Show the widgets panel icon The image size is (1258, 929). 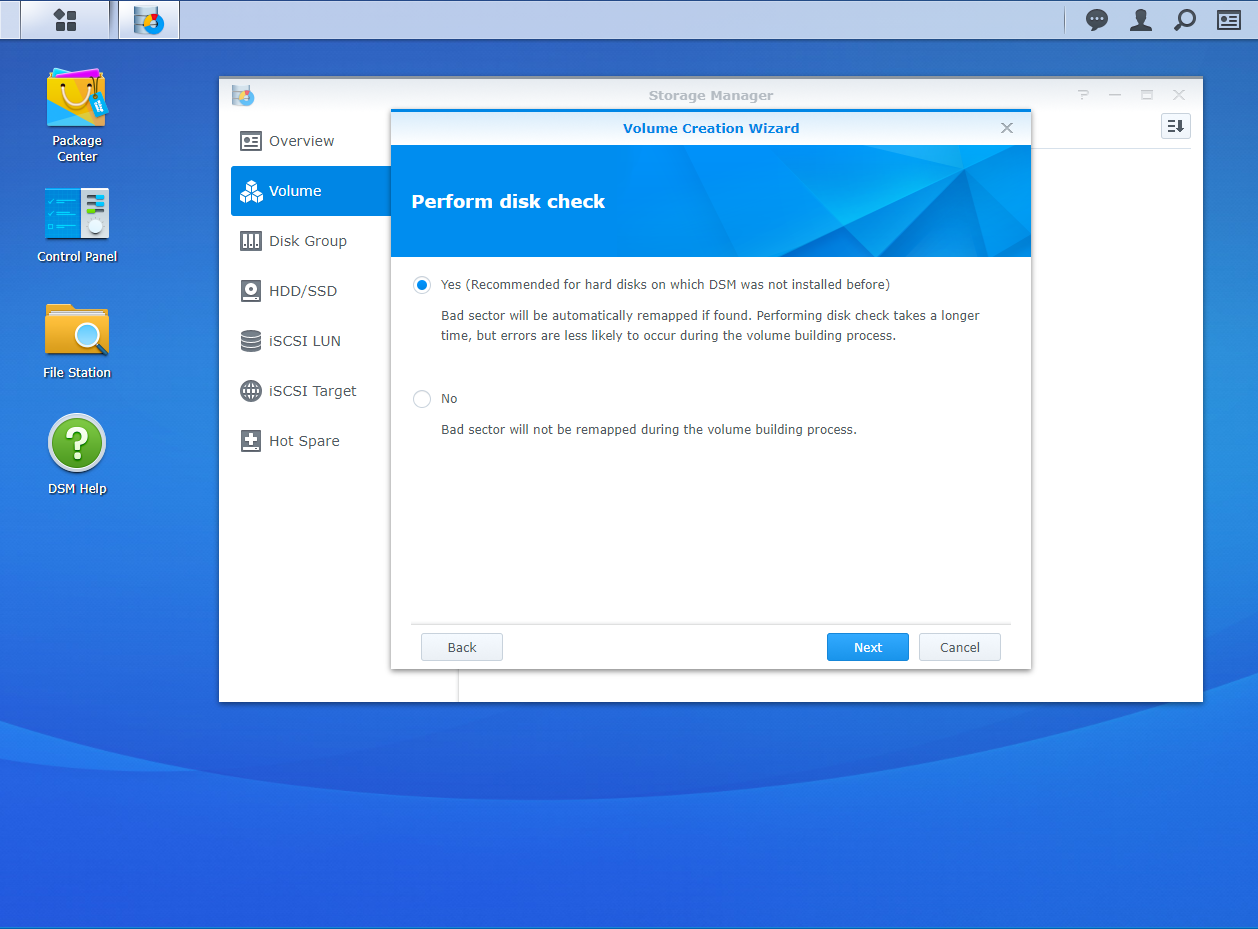tap(1229, 20)
